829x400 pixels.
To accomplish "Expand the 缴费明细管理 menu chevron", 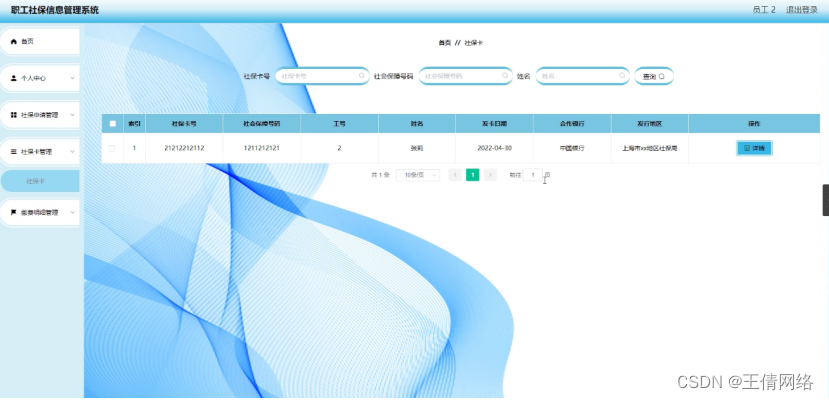I will coord(72,212).
